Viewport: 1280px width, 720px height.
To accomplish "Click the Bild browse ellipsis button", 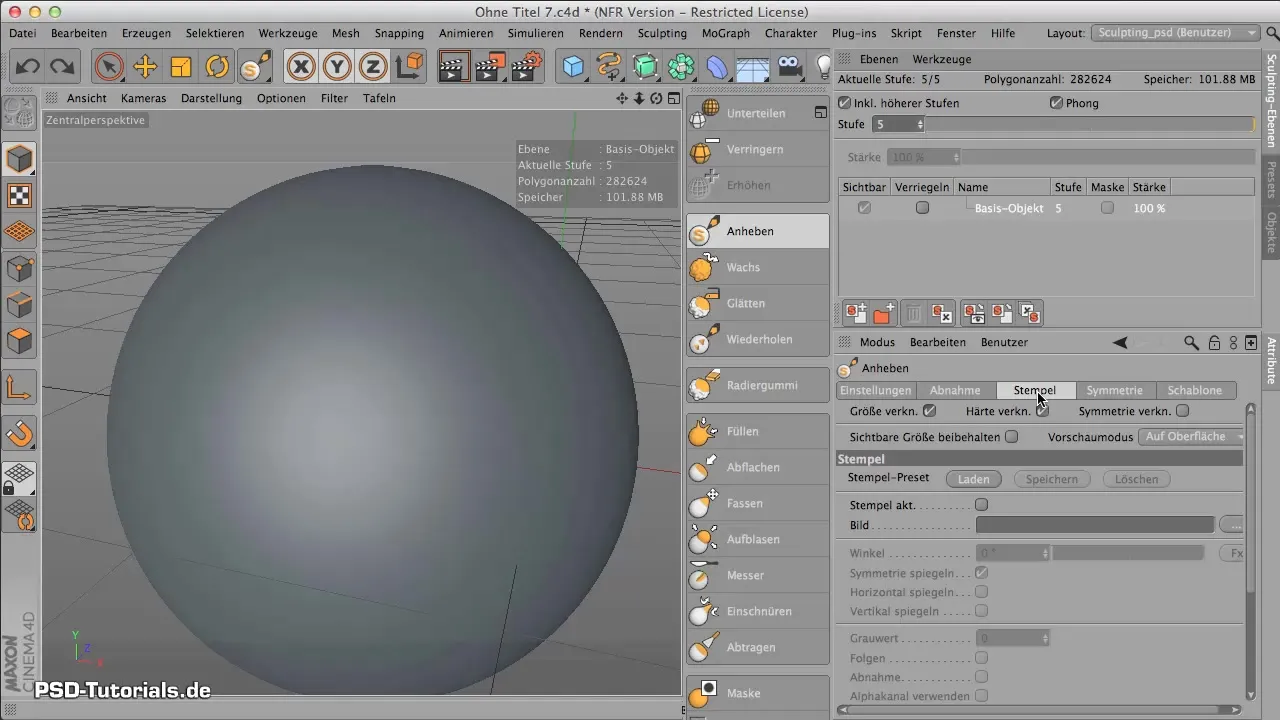I will tap(1231, 525).
